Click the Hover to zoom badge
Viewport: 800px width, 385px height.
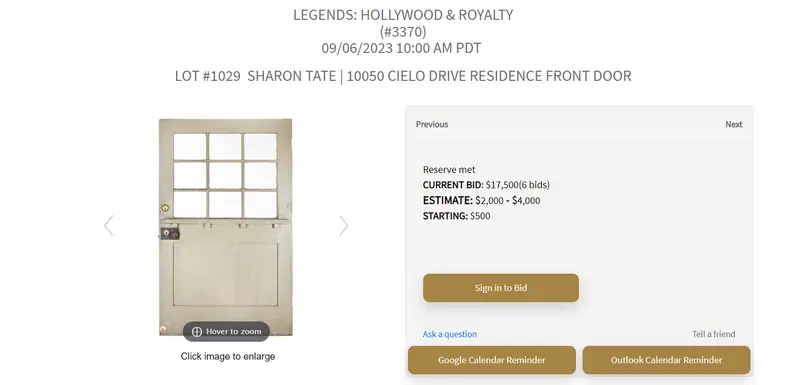click(x=227, y=331)
